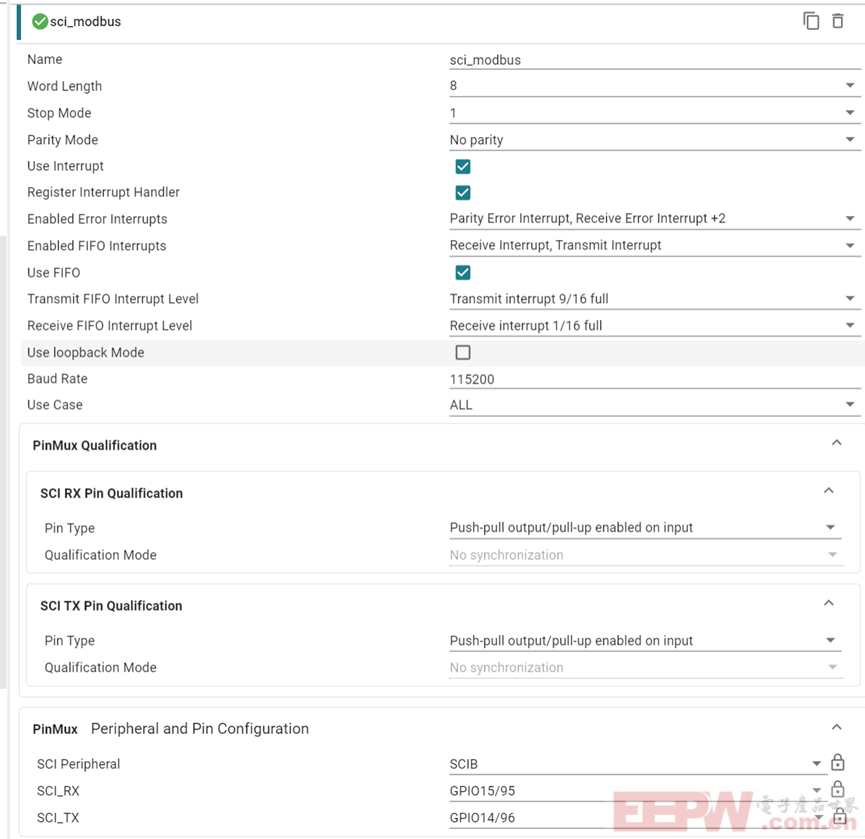Viewport: 865px width, 839px height.
Task: Delete the sci_modbus instance with the trash icon
Action: click(837, 21)
